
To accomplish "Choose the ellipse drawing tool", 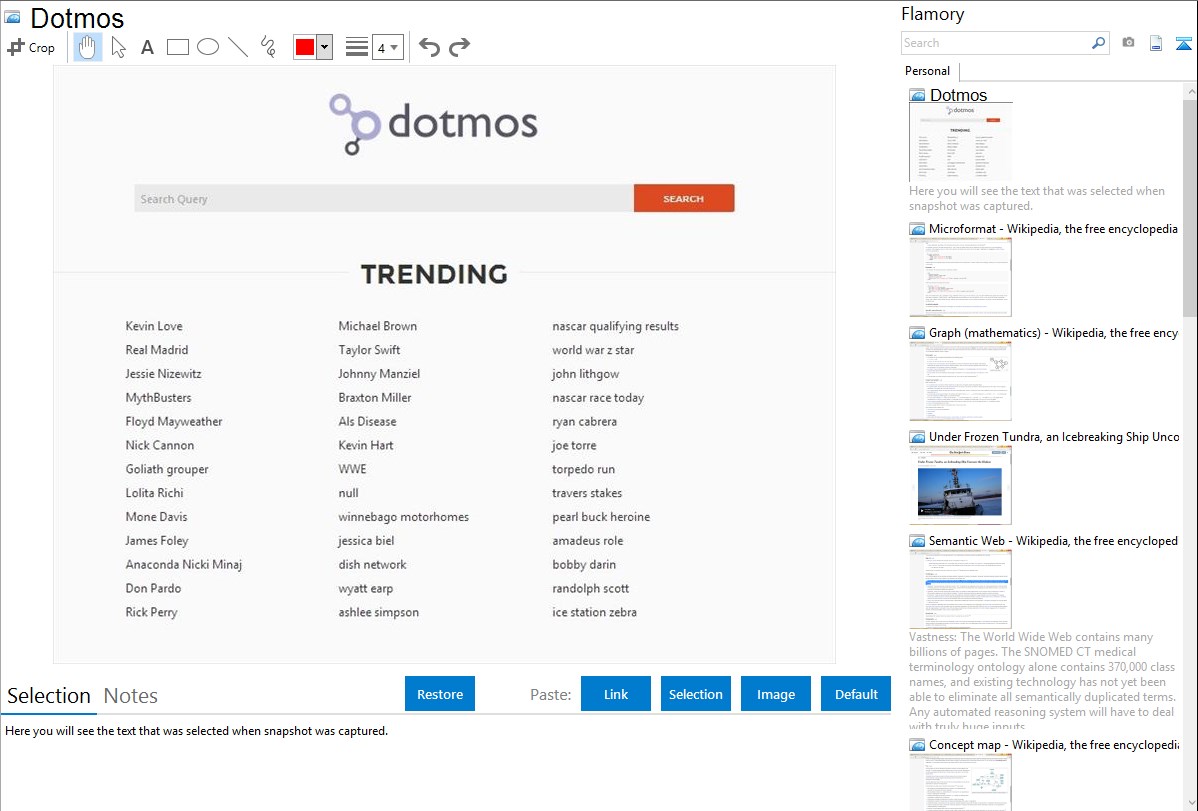I will [x=208, y=47].
